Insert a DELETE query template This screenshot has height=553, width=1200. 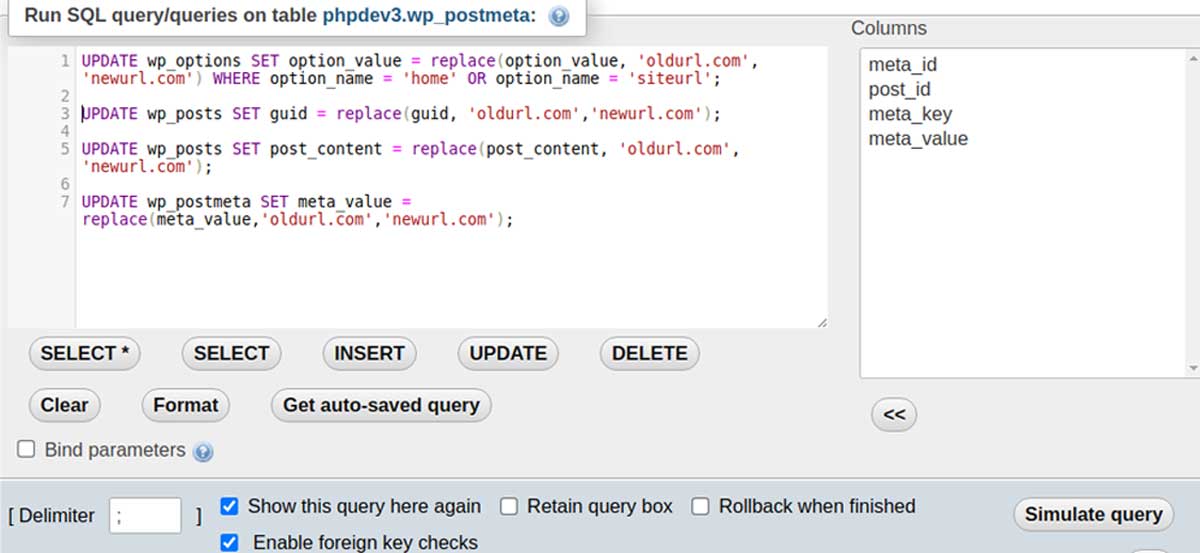point(649,353)
